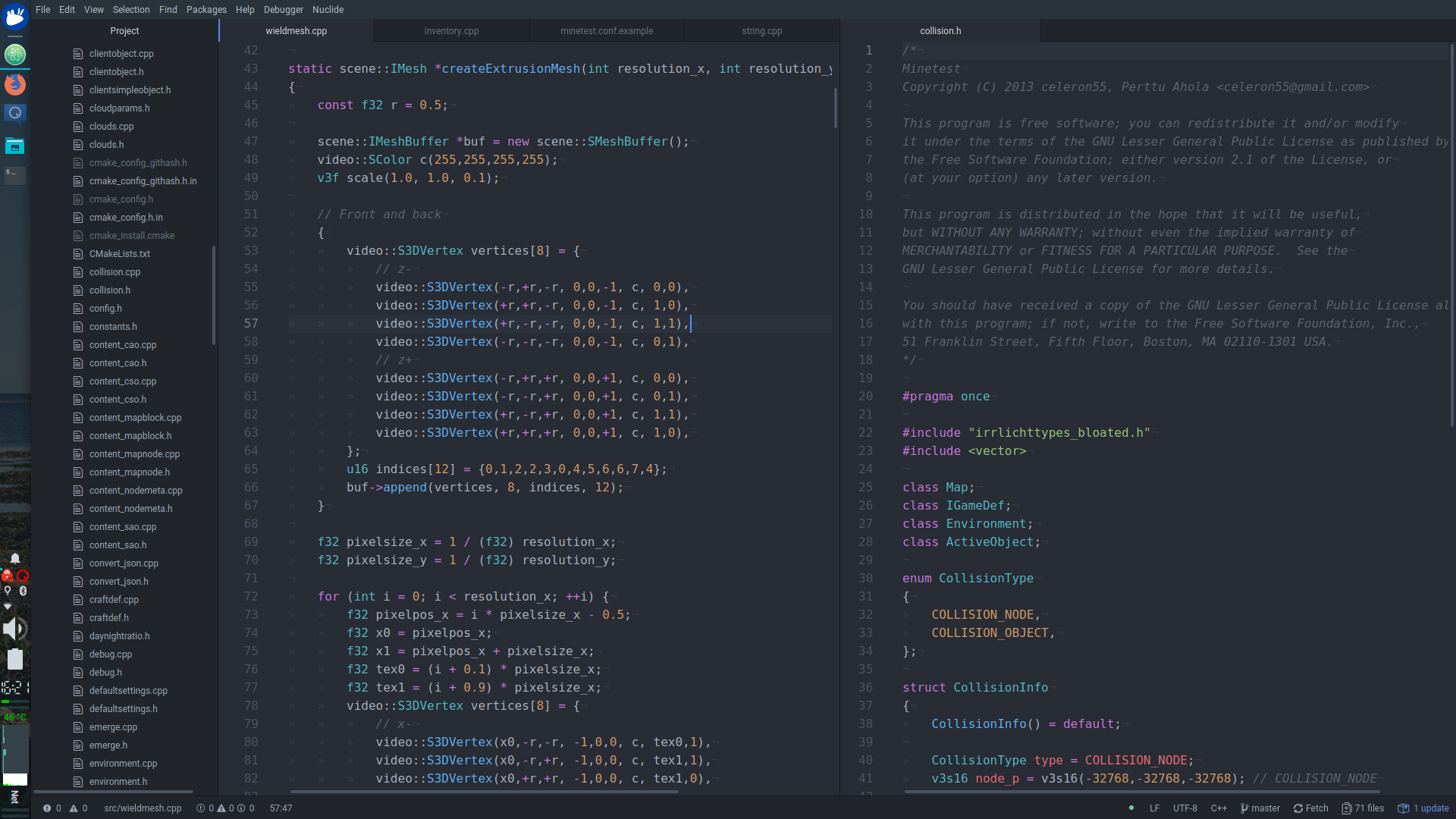Screen dimensions: 1456x819
Task: Toggle the microphone mute tray icon
Action: [x=23, y=576]
